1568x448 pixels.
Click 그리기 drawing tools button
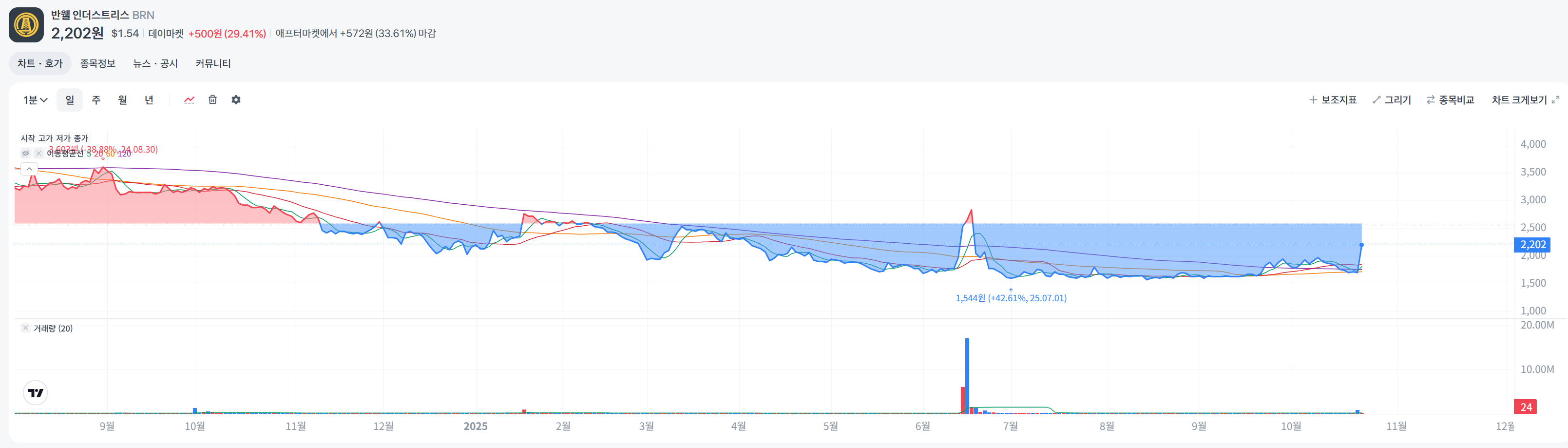(x=1392, y=100)
